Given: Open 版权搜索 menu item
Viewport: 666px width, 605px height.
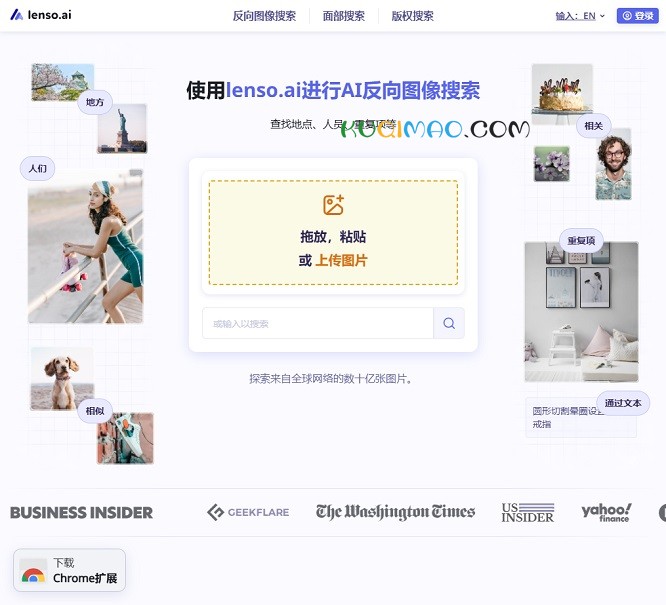Looking at the screenshot, I should pyautogui.click(x=412, y=16).
